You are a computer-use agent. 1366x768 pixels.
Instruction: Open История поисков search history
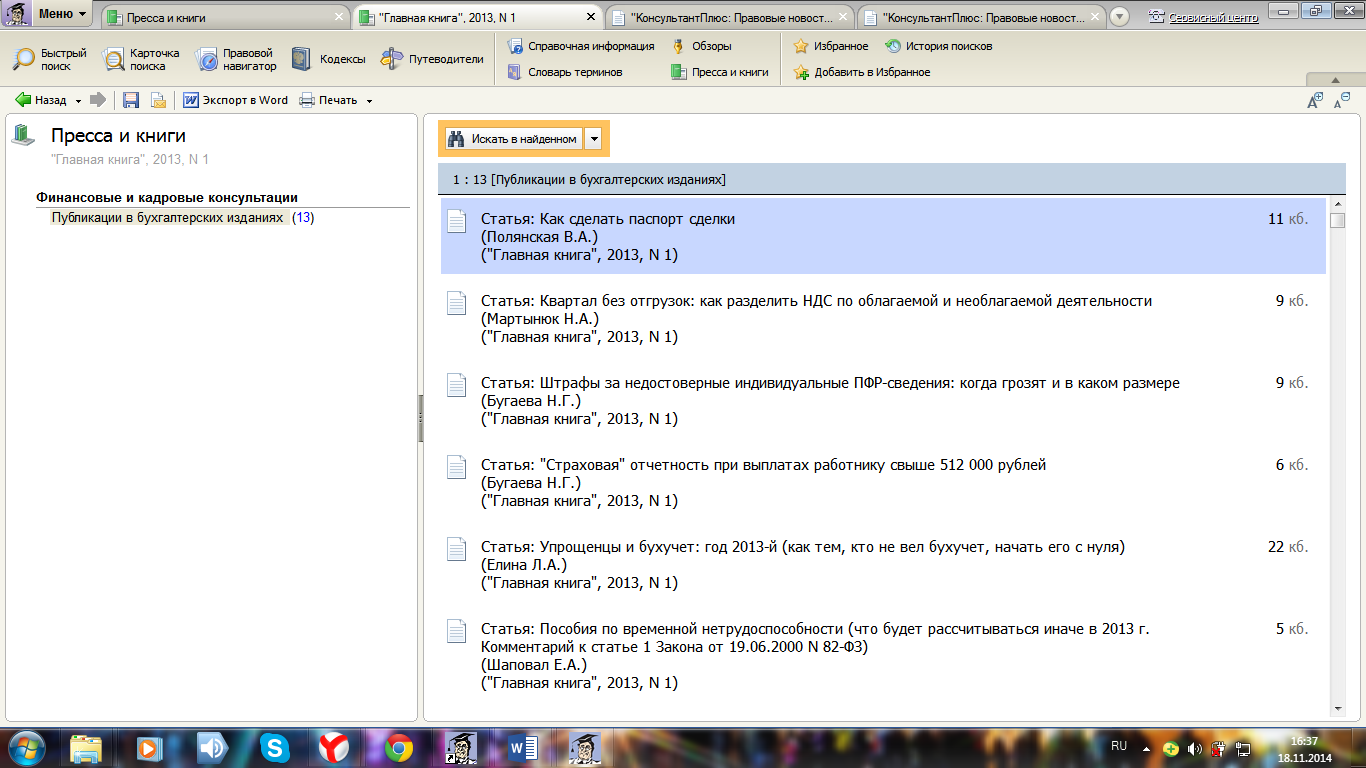(x=938, y=46)
